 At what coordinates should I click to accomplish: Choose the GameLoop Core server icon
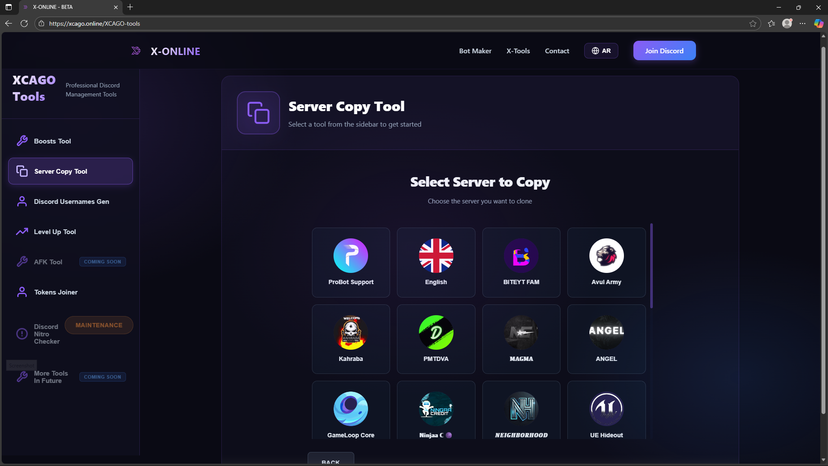[x=350, y=409]
